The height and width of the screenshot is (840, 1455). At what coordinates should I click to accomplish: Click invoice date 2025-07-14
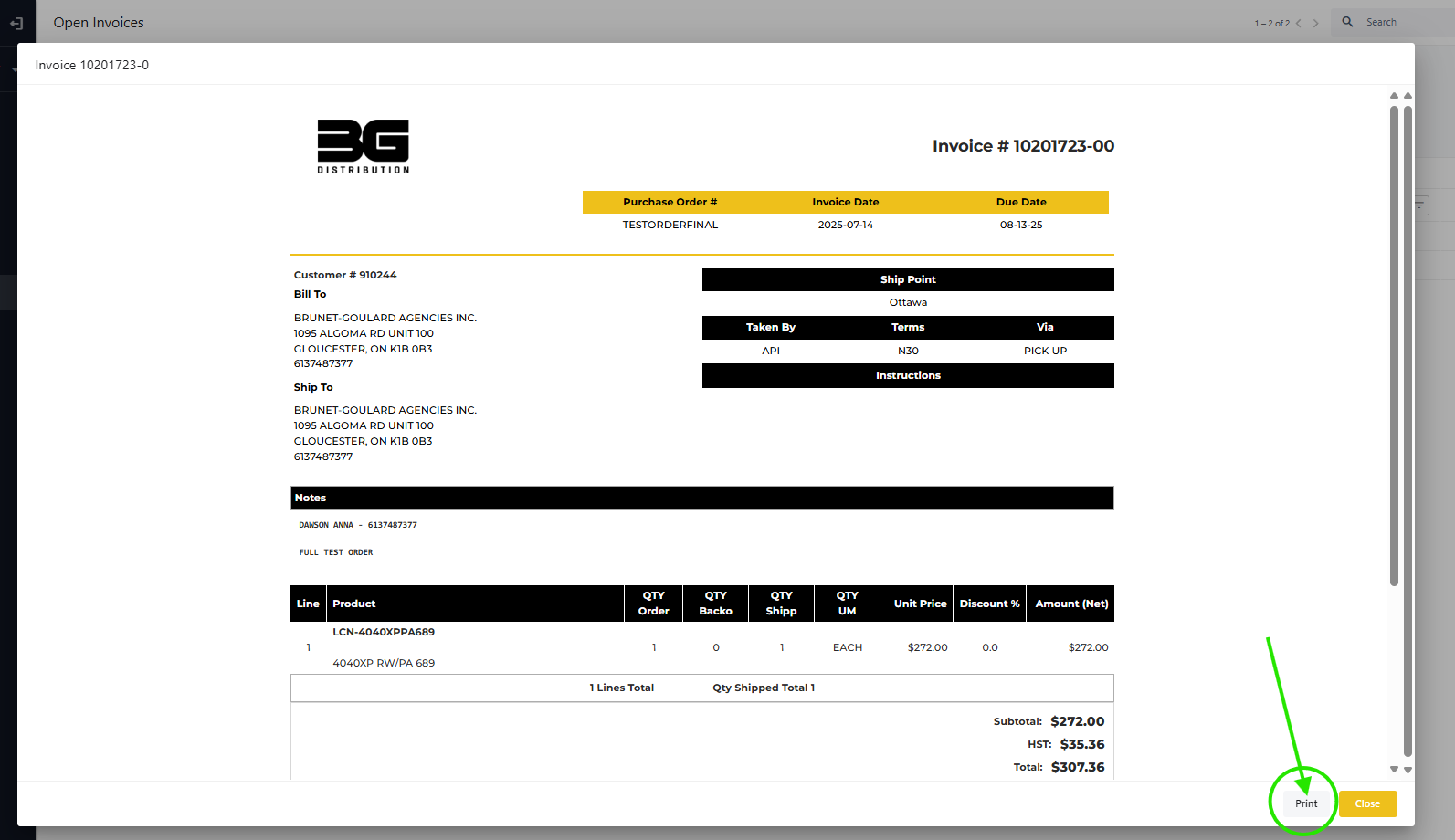(846, 225)
